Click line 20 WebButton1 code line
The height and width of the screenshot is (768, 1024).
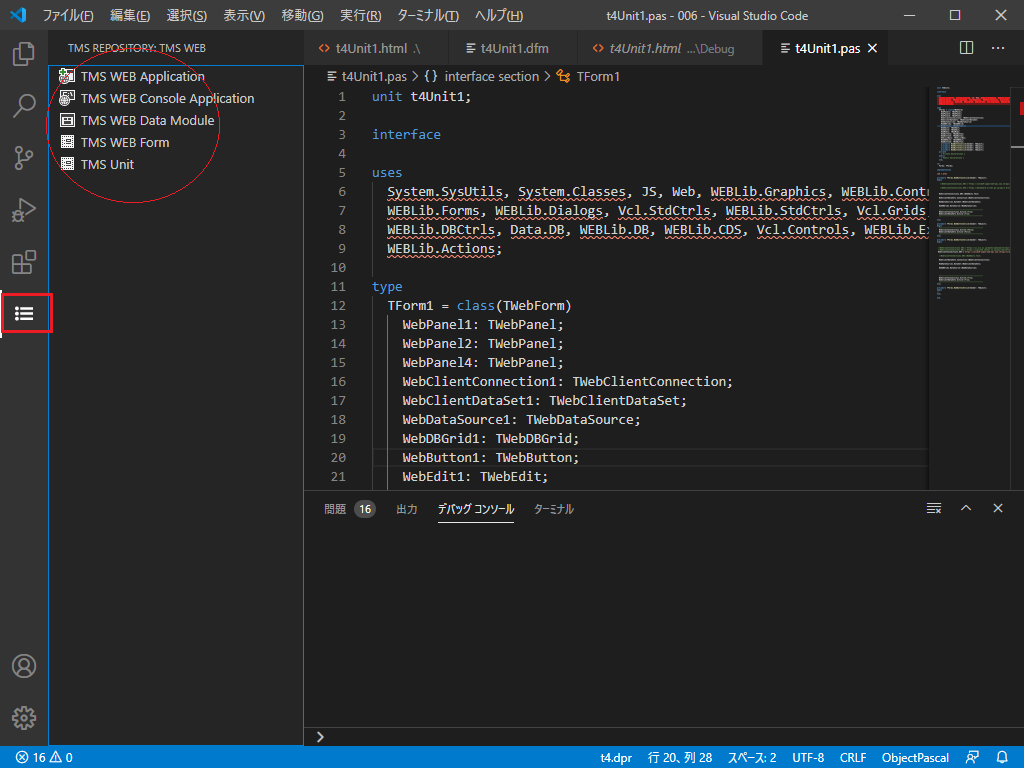(490, 457)
